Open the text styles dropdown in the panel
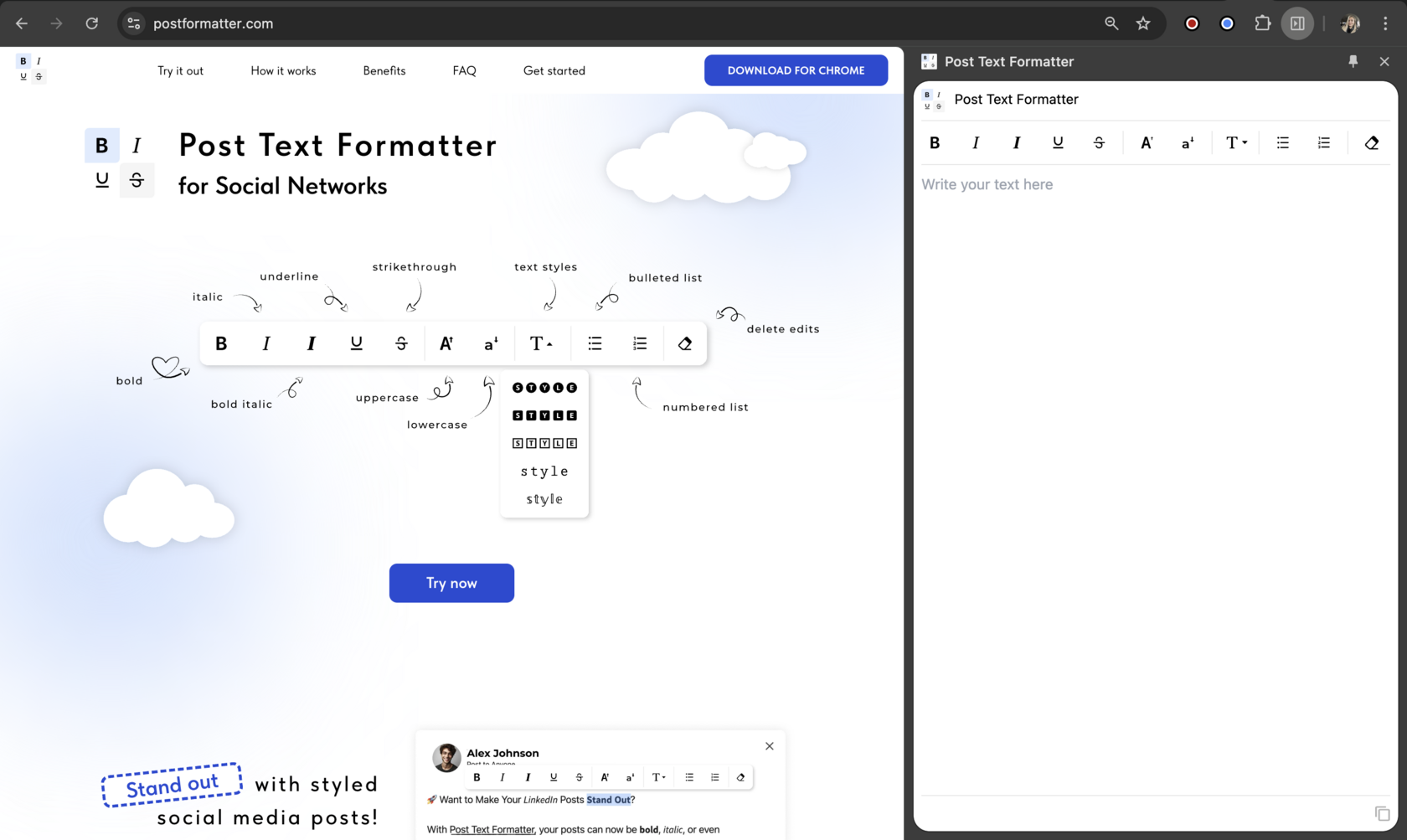 coord(1235,142)
